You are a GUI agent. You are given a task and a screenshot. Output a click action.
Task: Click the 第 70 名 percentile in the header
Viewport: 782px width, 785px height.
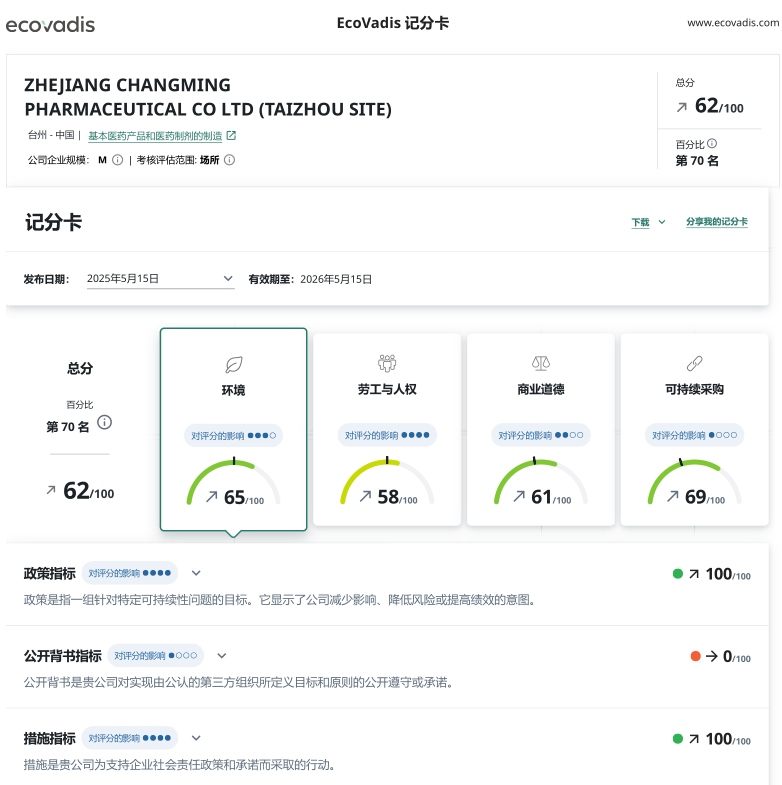point(697,161)
